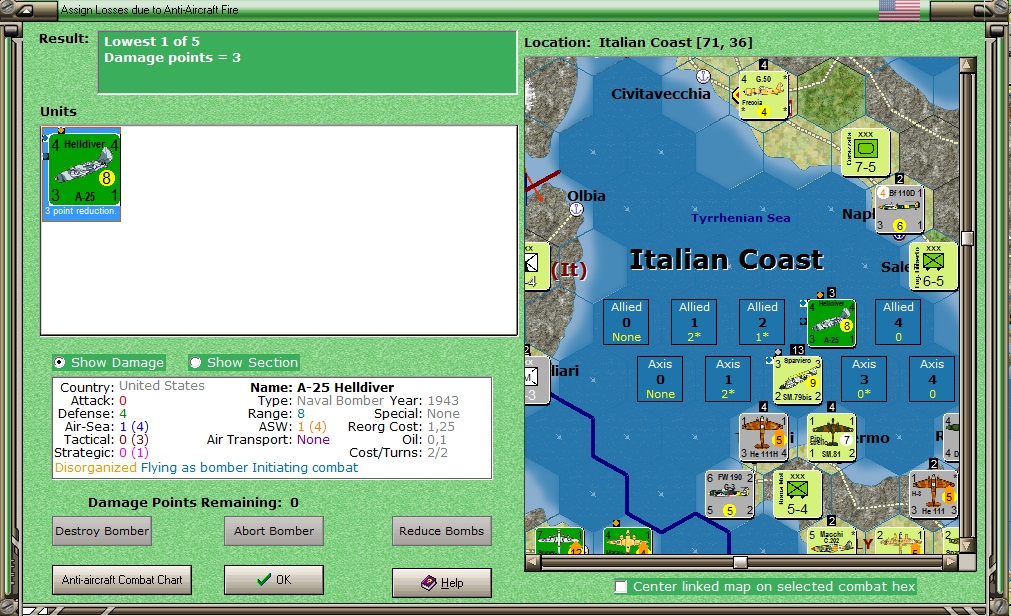1011x616 pixels.
Task: Click the Allied 1 sea box section
Action: [694, 322]
